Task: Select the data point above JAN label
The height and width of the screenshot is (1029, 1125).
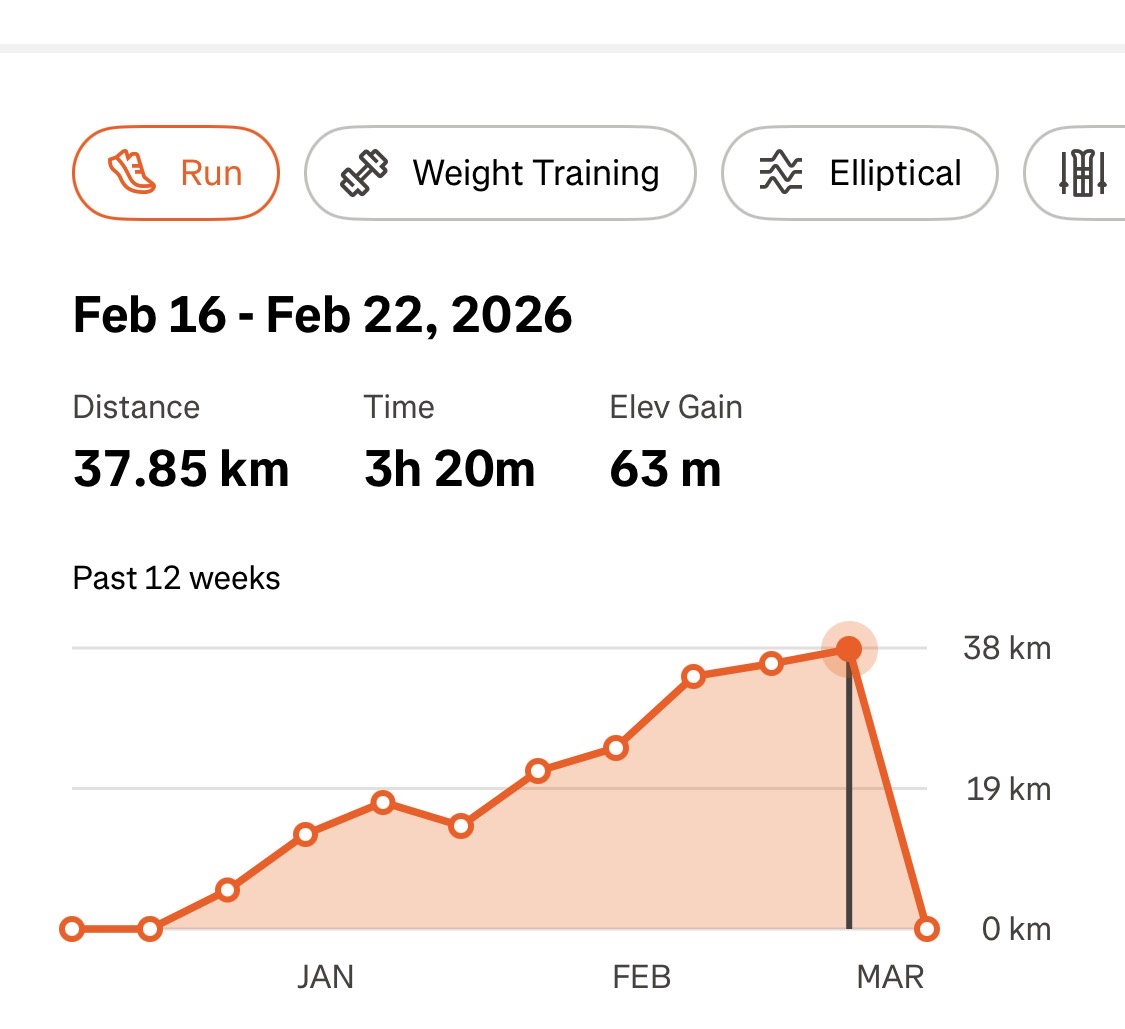Action: (x=306, y=834)
